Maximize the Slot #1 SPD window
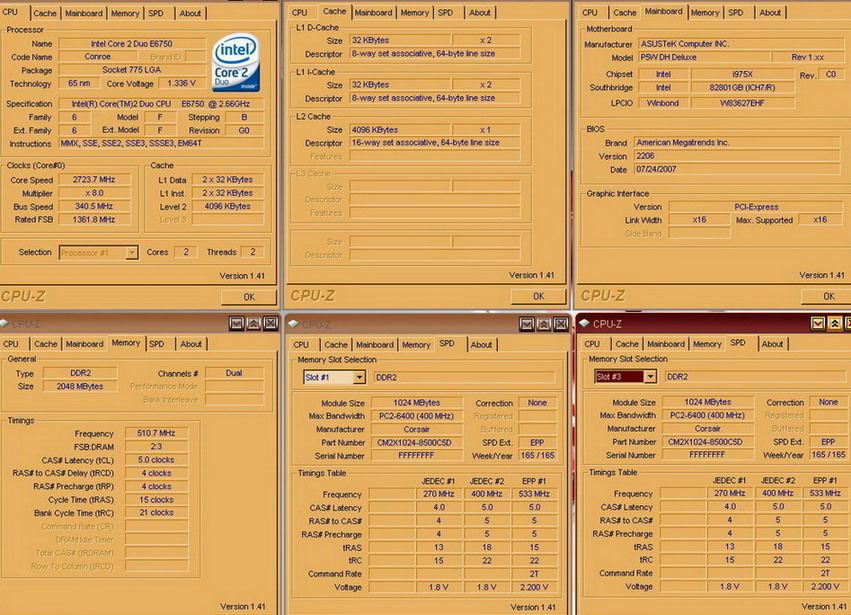Screen dimensions: 851x615 click(x=544, y=325)
